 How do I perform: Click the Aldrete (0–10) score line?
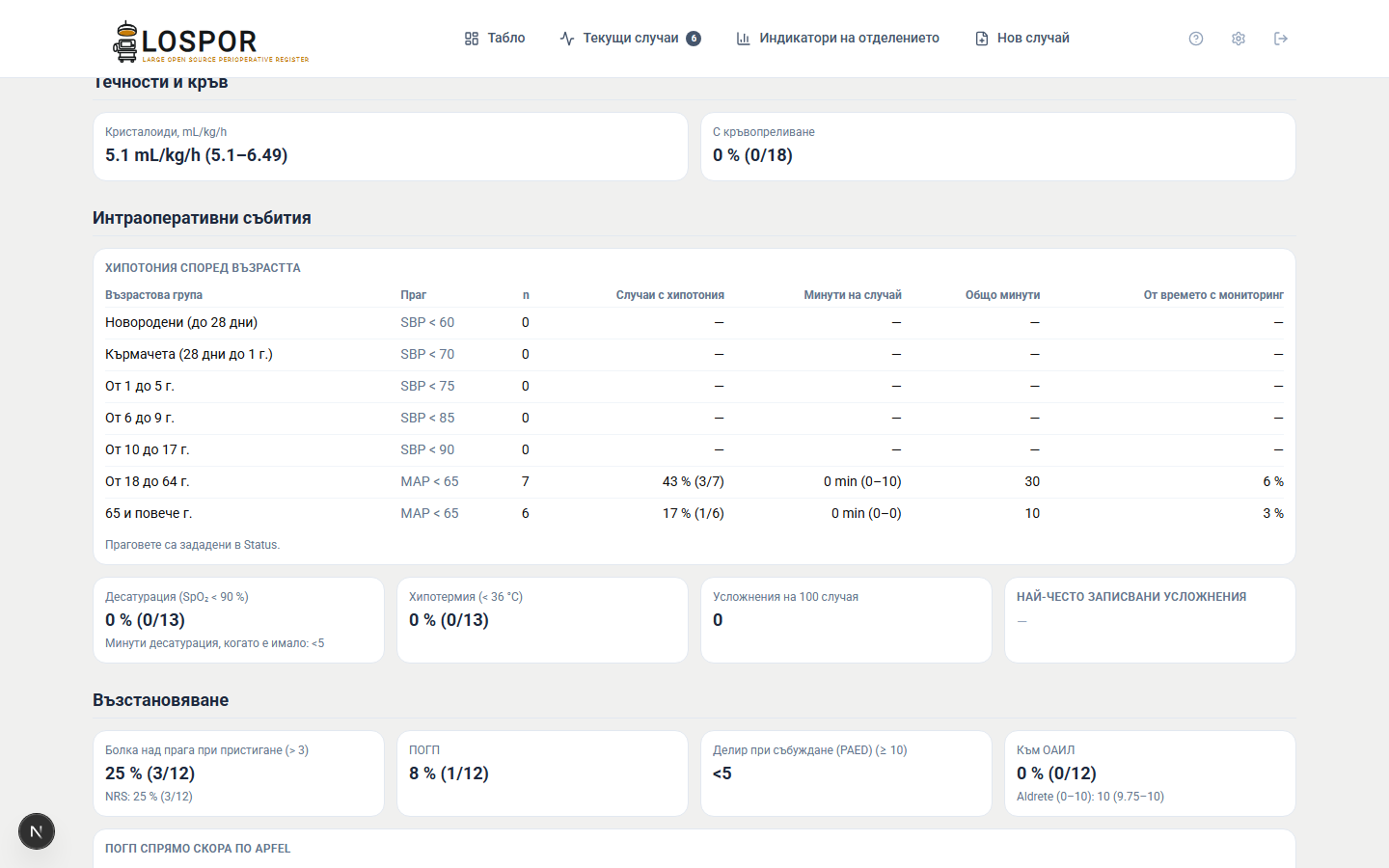pos(1090,797)
